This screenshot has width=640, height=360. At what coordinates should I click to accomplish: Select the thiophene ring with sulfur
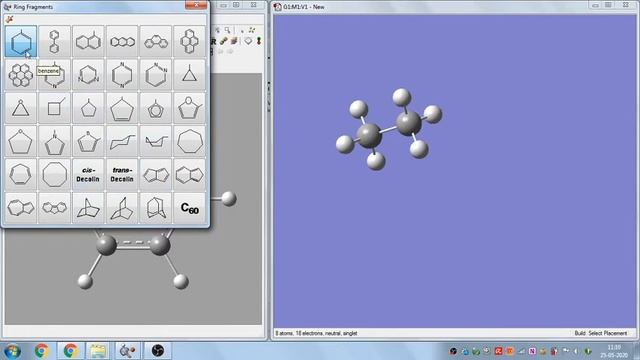(x=88, y=142)
